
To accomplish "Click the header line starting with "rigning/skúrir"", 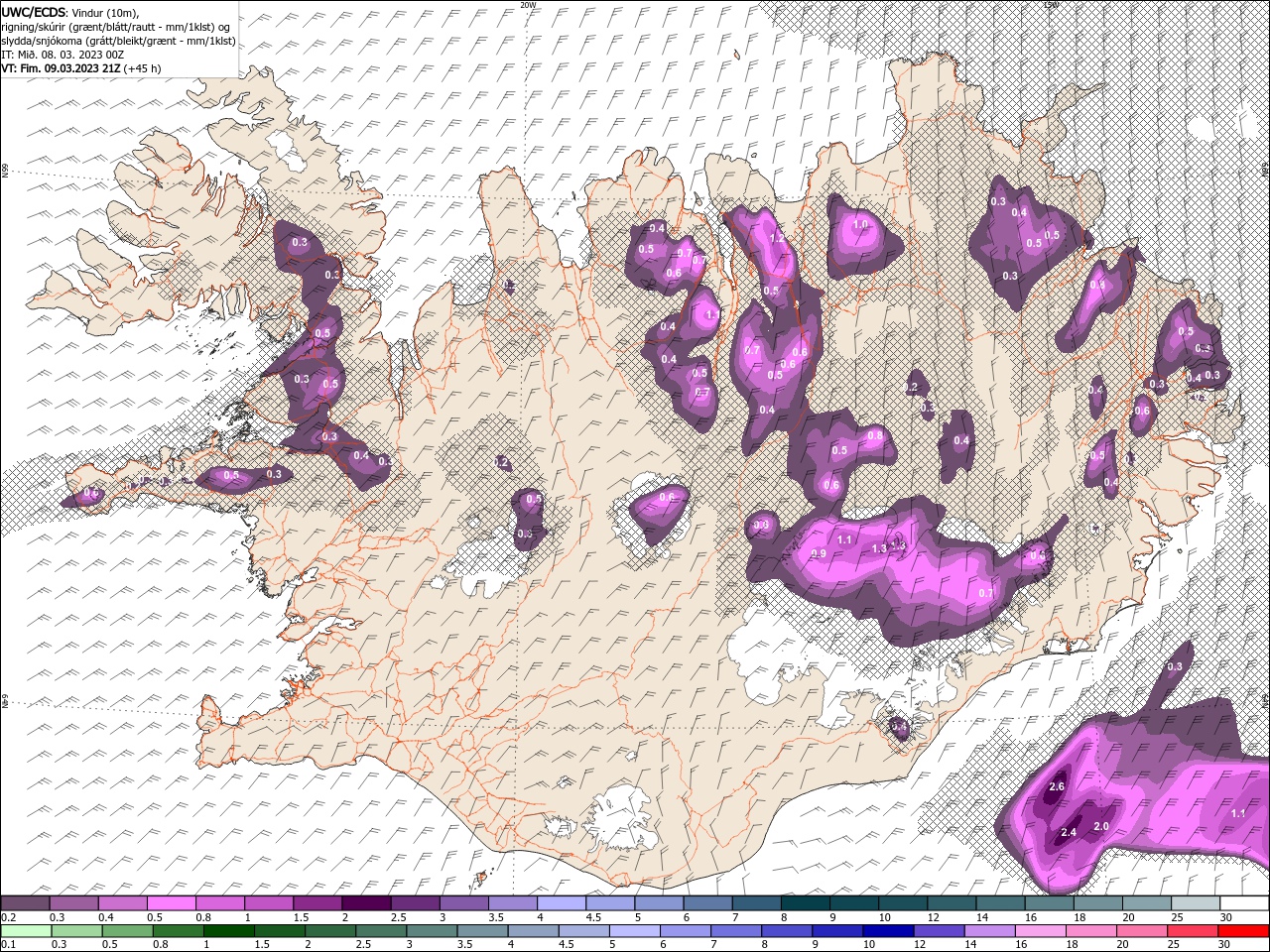I will tap(117, 26).
